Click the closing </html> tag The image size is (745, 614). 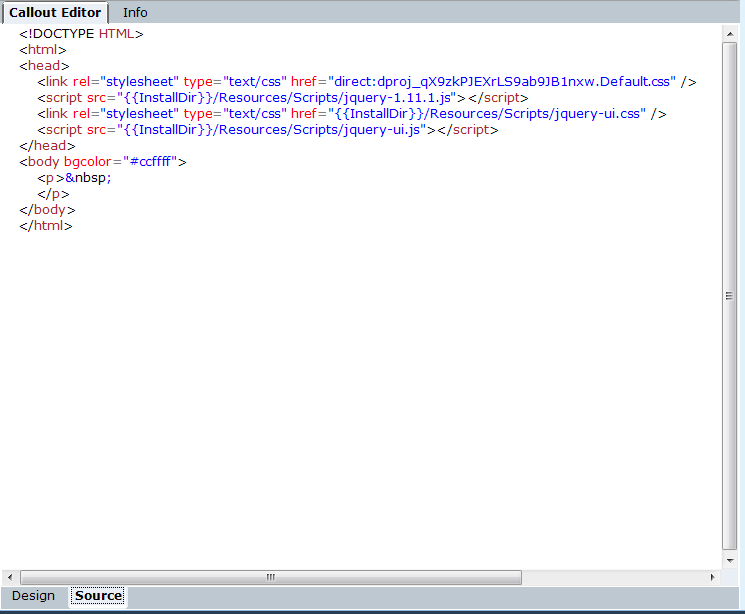coord(46,226)
